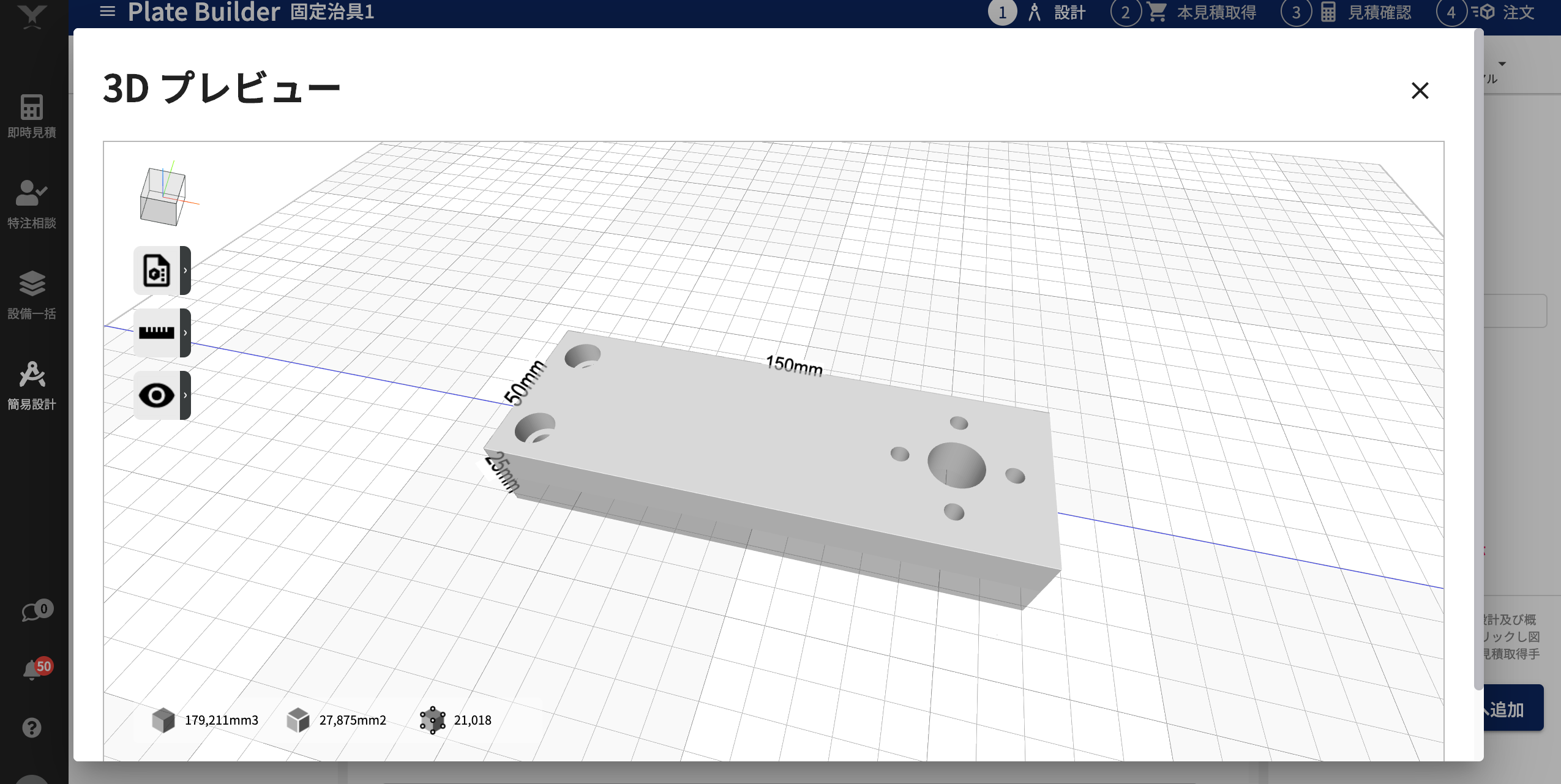Screen dimensions: 1561x784
Task: Go to step 3 見積確認
Action: (1346, 12)
